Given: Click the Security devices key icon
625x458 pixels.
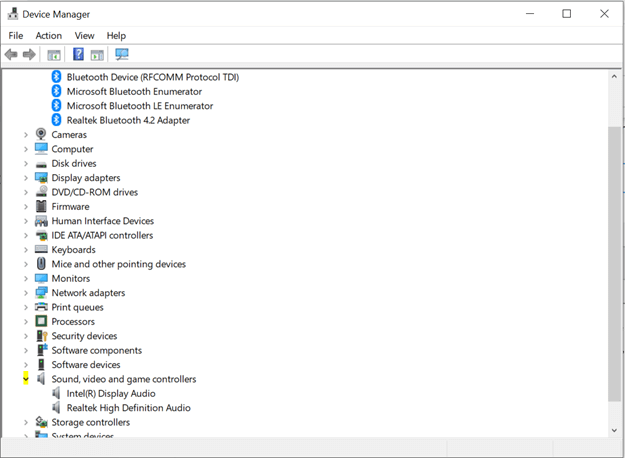Looking at the screenshot, I should point(42,336).
